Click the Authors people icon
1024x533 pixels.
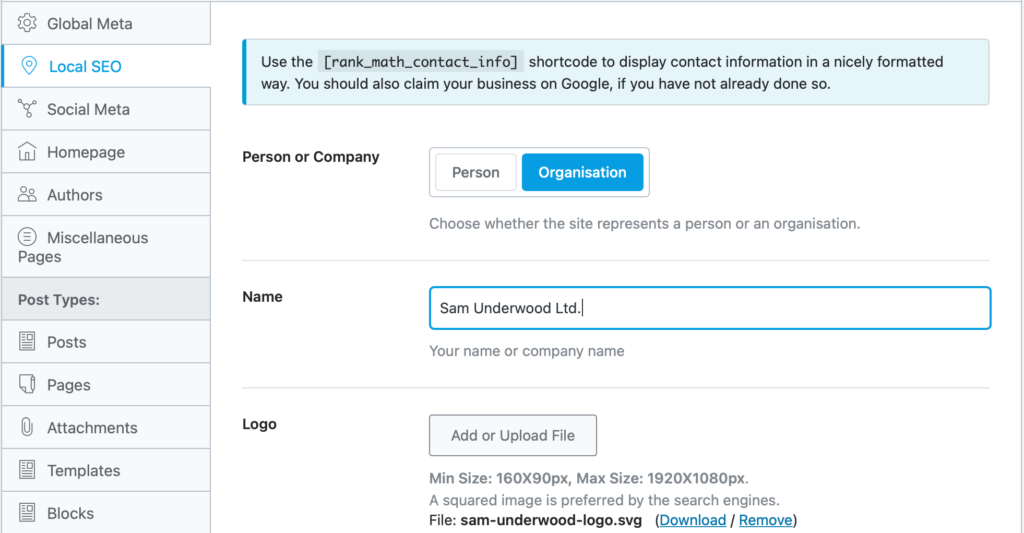click(27, 195)
